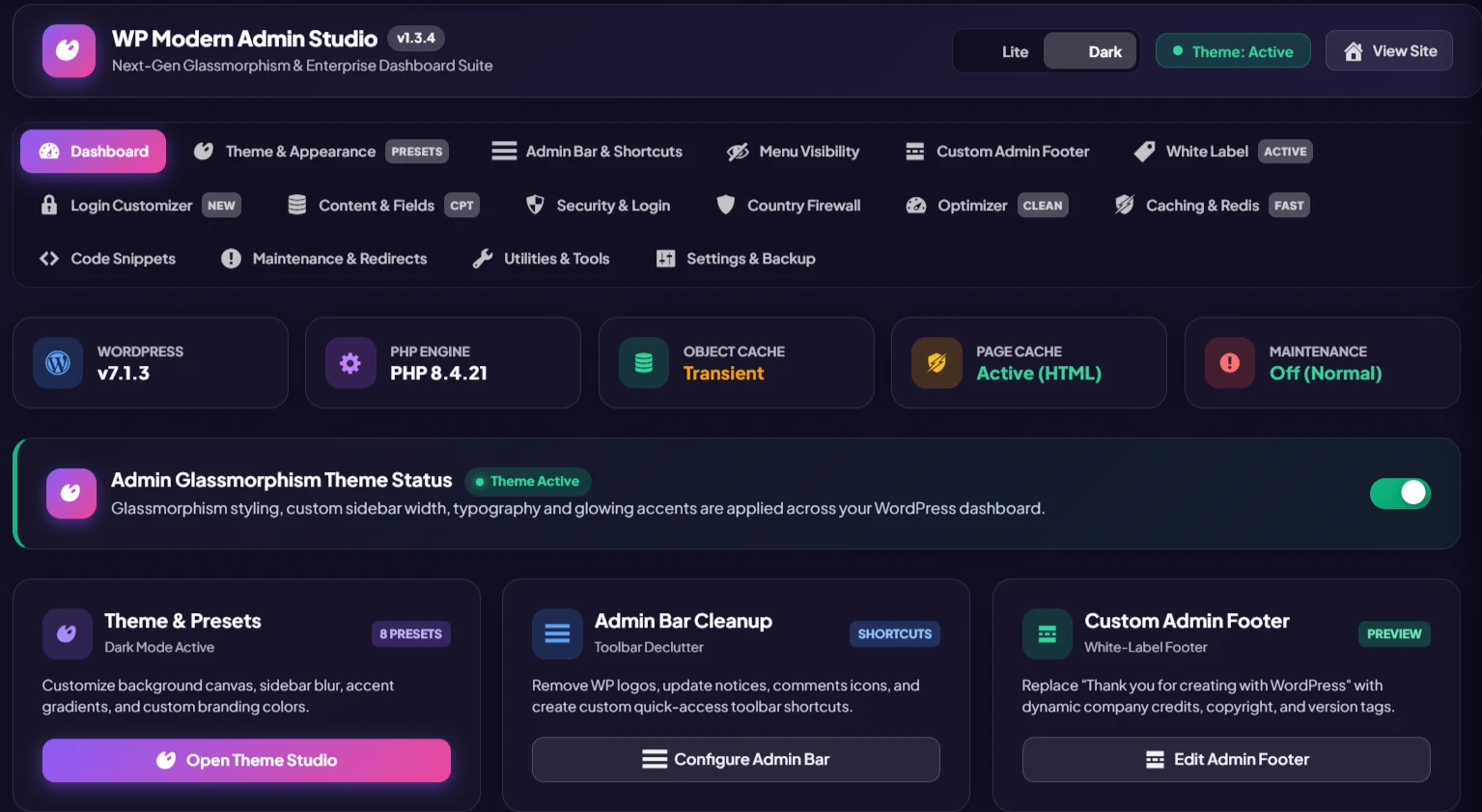This screenshot has height=812, width=1482.
Task: Open the Menu Visibility tab
Action: tap(794, 152)
